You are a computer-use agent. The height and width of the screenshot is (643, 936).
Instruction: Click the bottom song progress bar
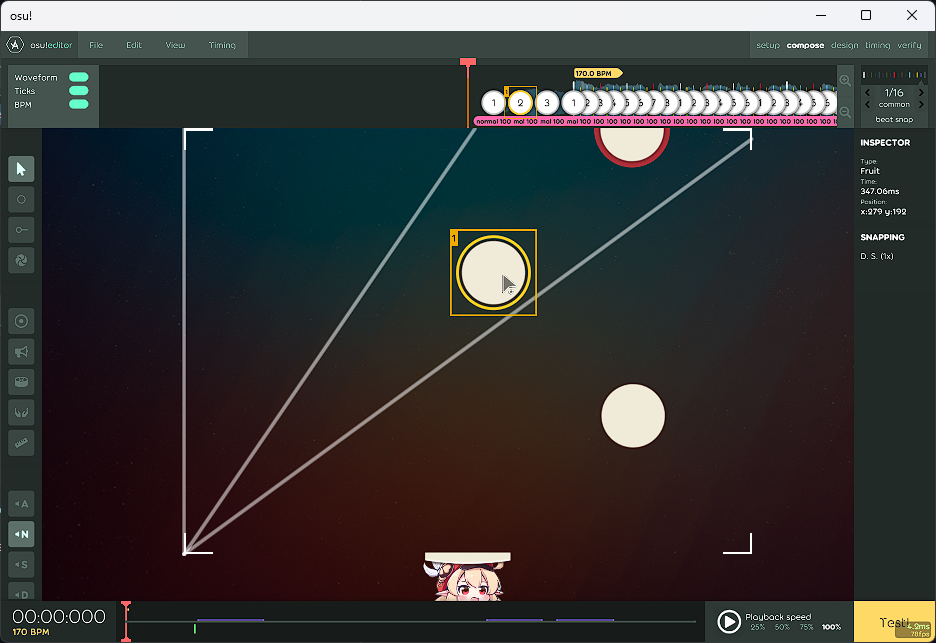tap(411, 622)
